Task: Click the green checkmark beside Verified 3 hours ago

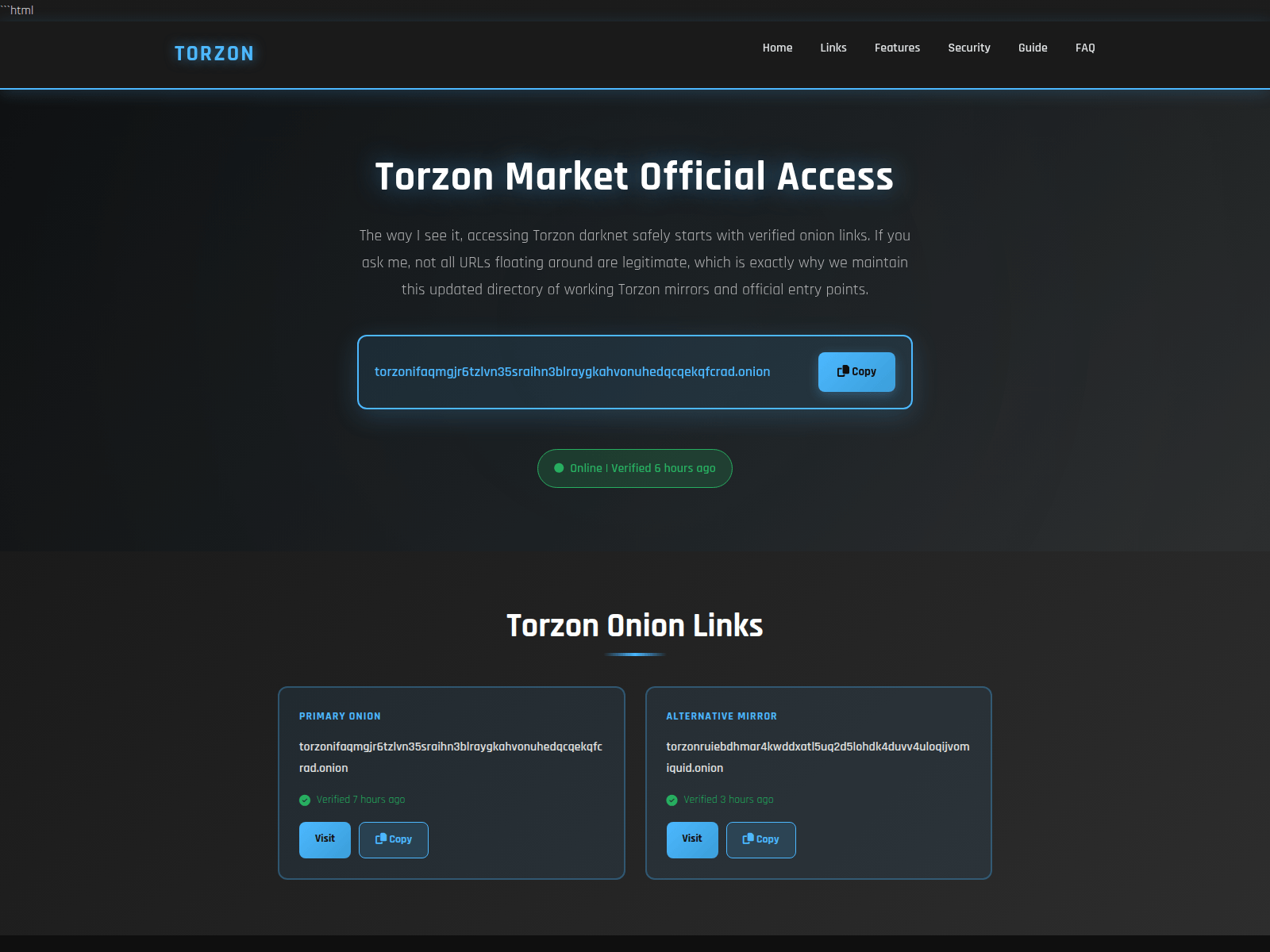Action: point(672,800)
